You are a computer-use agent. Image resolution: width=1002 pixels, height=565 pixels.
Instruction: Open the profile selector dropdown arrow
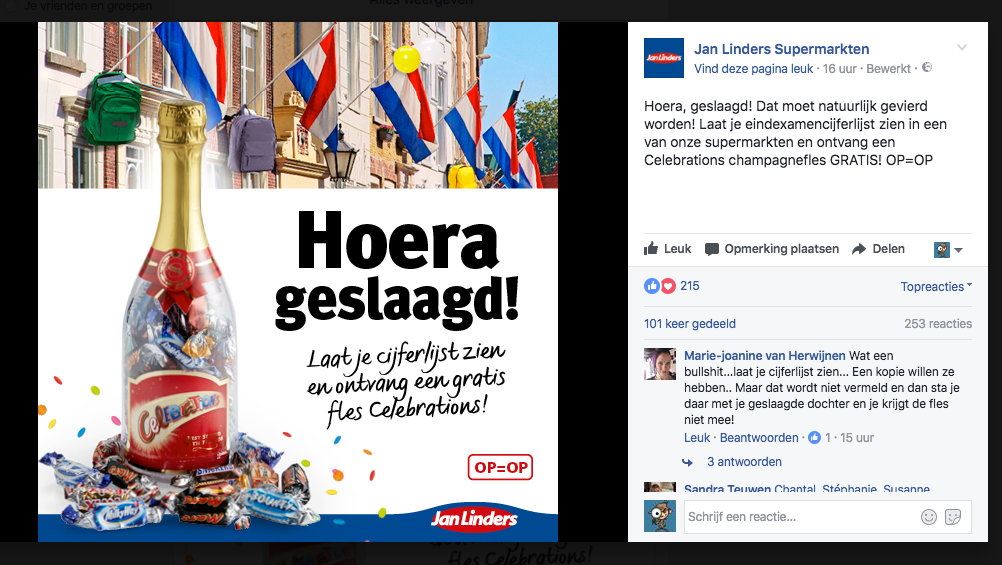[959, 250]
